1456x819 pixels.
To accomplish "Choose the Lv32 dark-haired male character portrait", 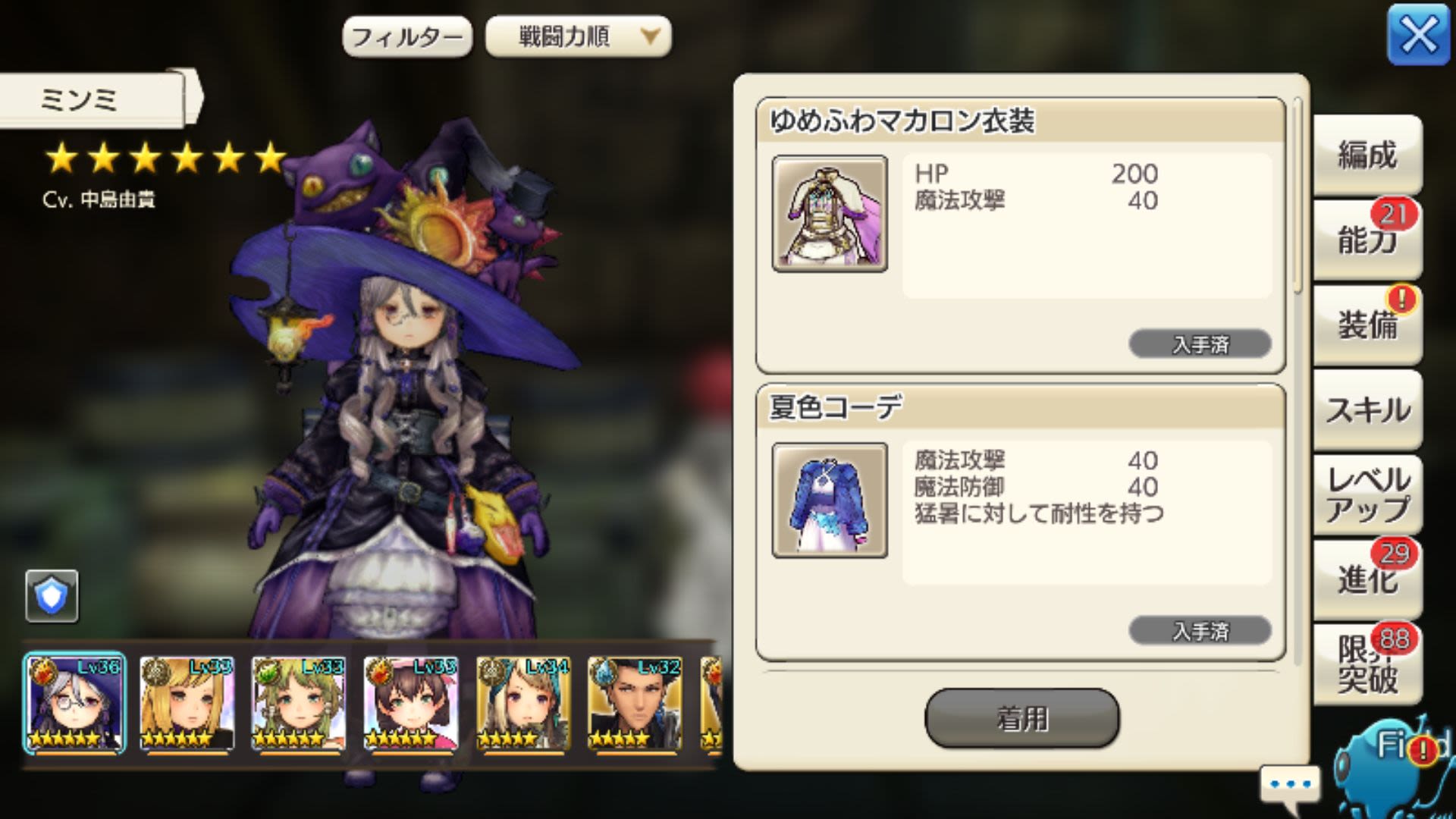I will (635, 704).
